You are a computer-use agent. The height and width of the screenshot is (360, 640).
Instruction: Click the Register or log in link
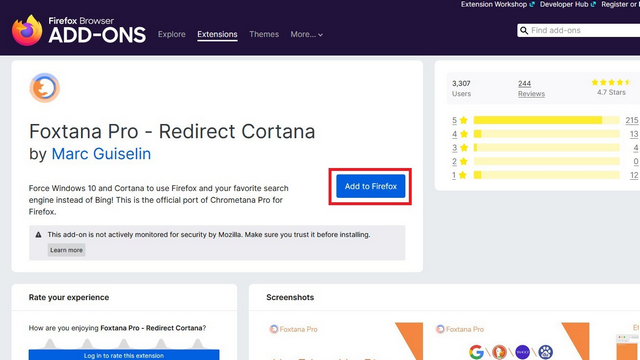point(620,4)
